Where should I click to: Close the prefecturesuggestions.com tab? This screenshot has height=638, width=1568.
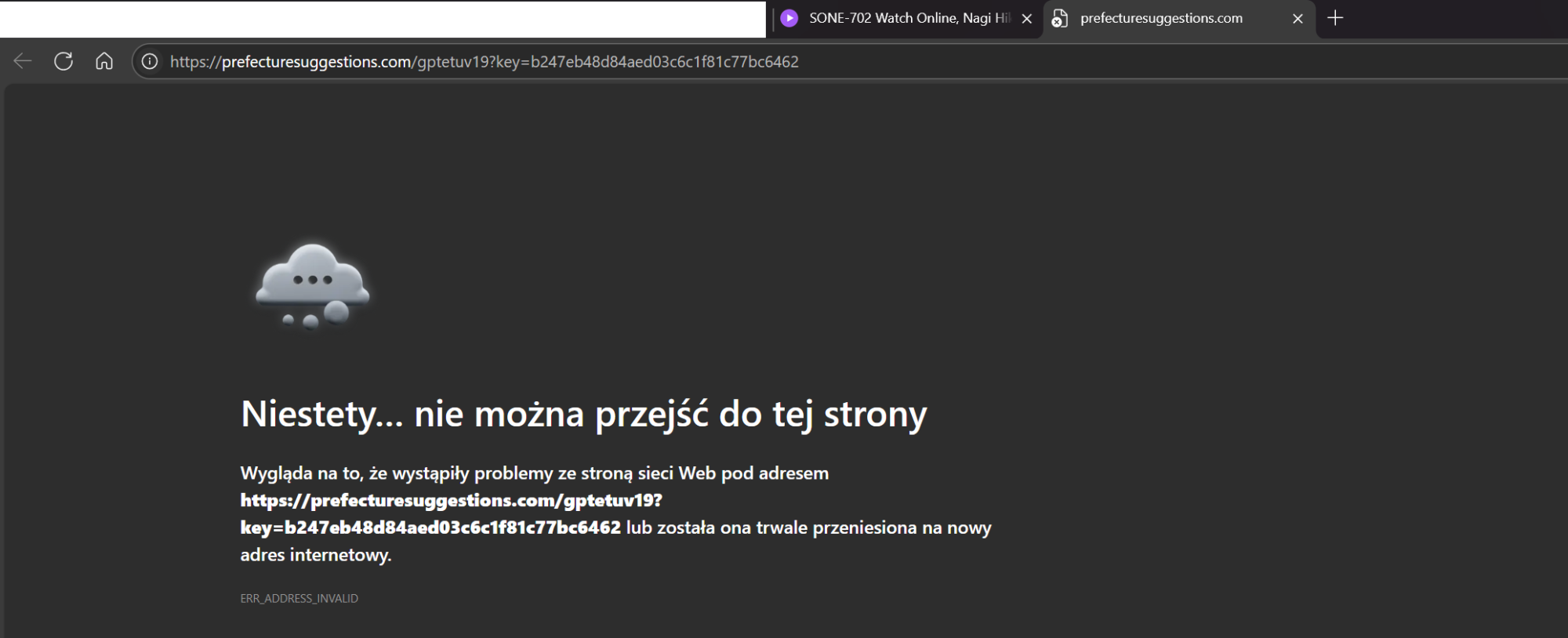click(x=1298, y=19)
